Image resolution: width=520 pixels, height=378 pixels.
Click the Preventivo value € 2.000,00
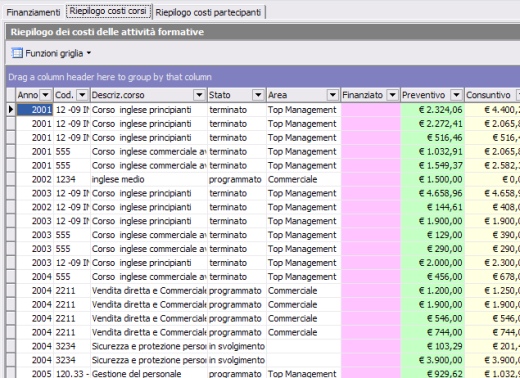[433, 263]
